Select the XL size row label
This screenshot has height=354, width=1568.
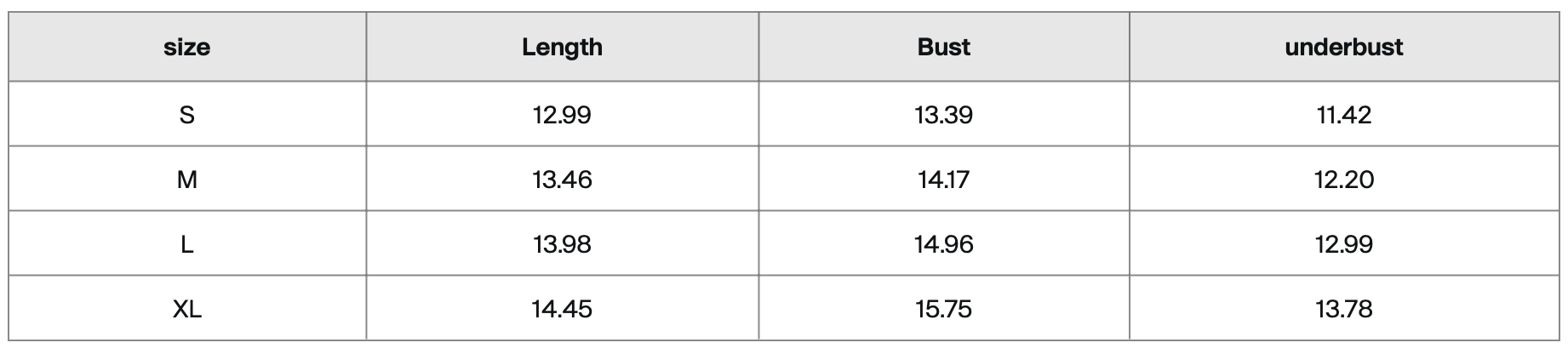(x=186, y=309)
